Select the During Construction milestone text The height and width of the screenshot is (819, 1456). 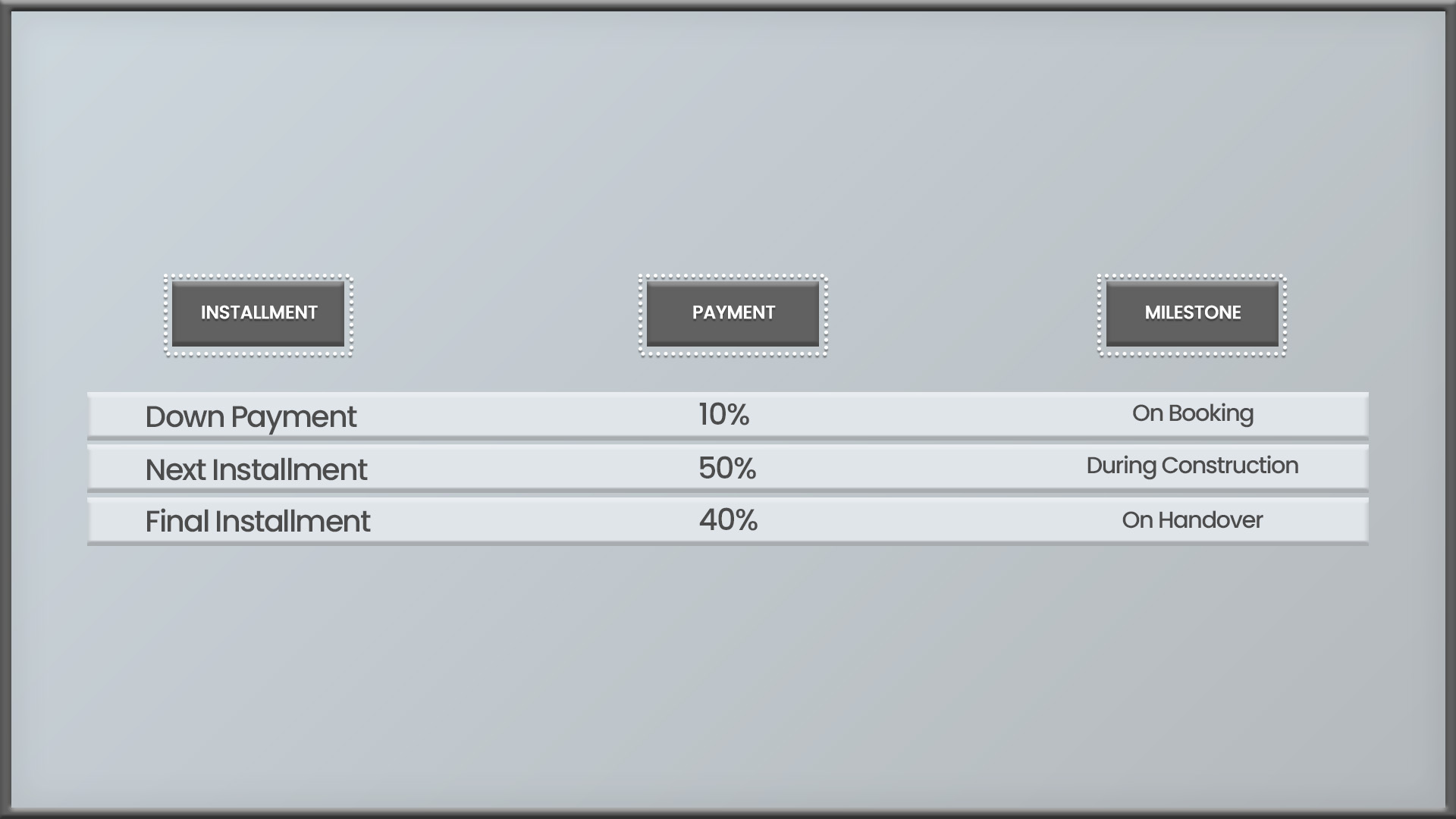[x=1192, y=465]
